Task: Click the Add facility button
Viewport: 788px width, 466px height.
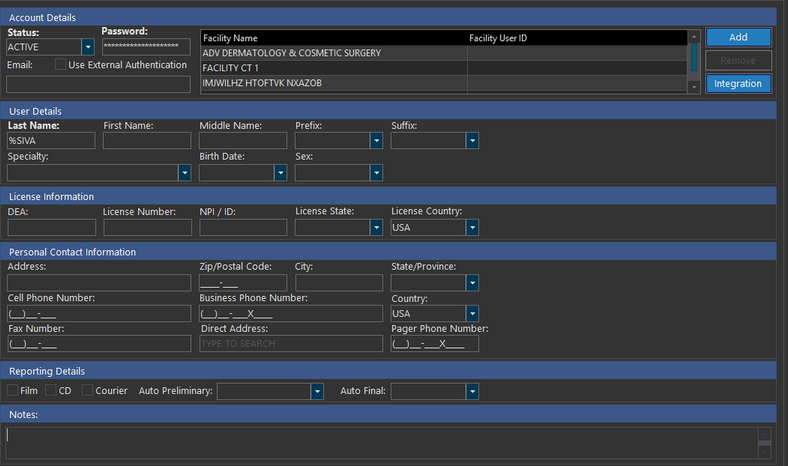Action: (738, 37)
